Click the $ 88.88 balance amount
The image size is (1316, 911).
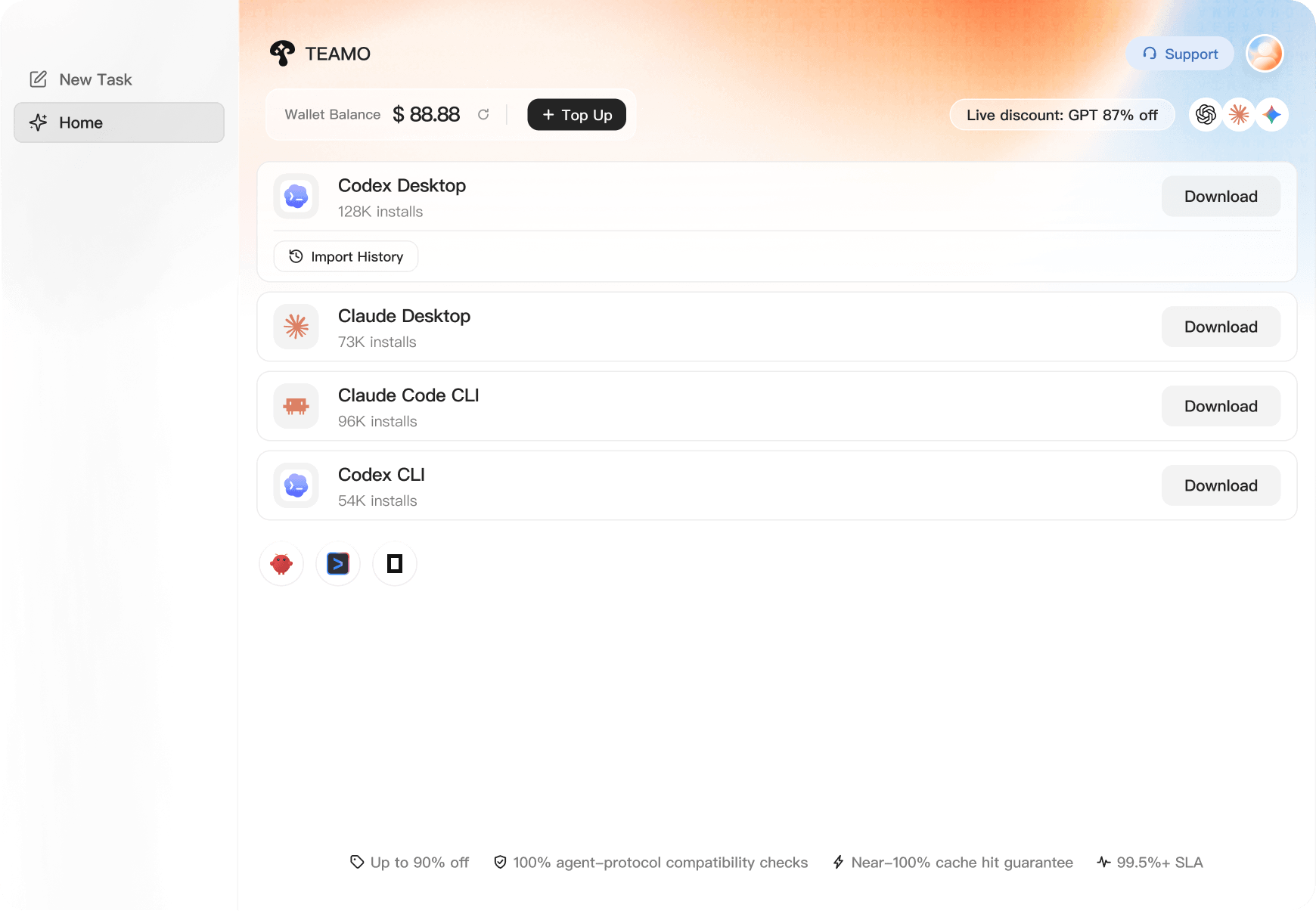(x=427, y=115)
